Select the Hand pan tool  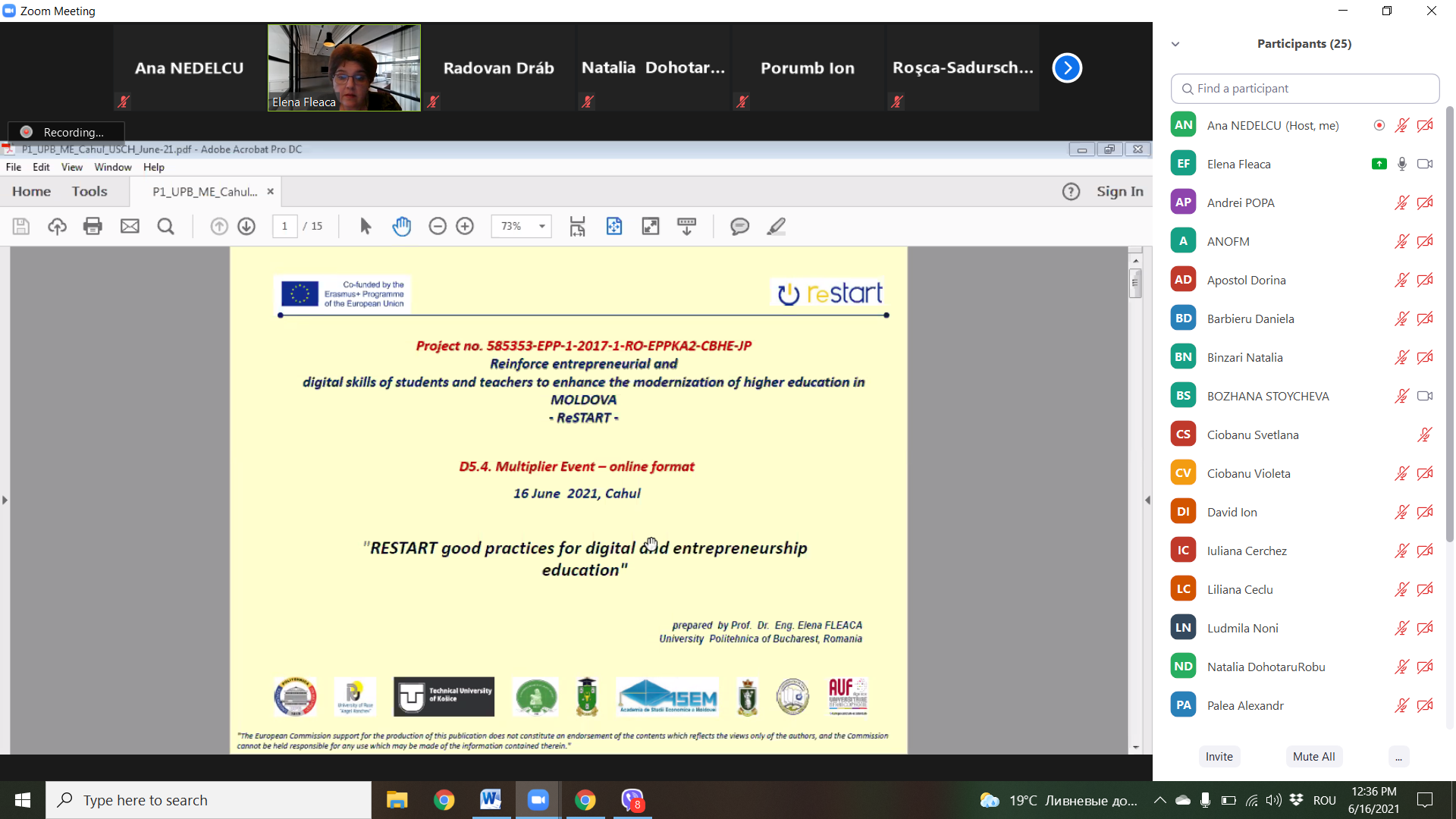[401, 226]
